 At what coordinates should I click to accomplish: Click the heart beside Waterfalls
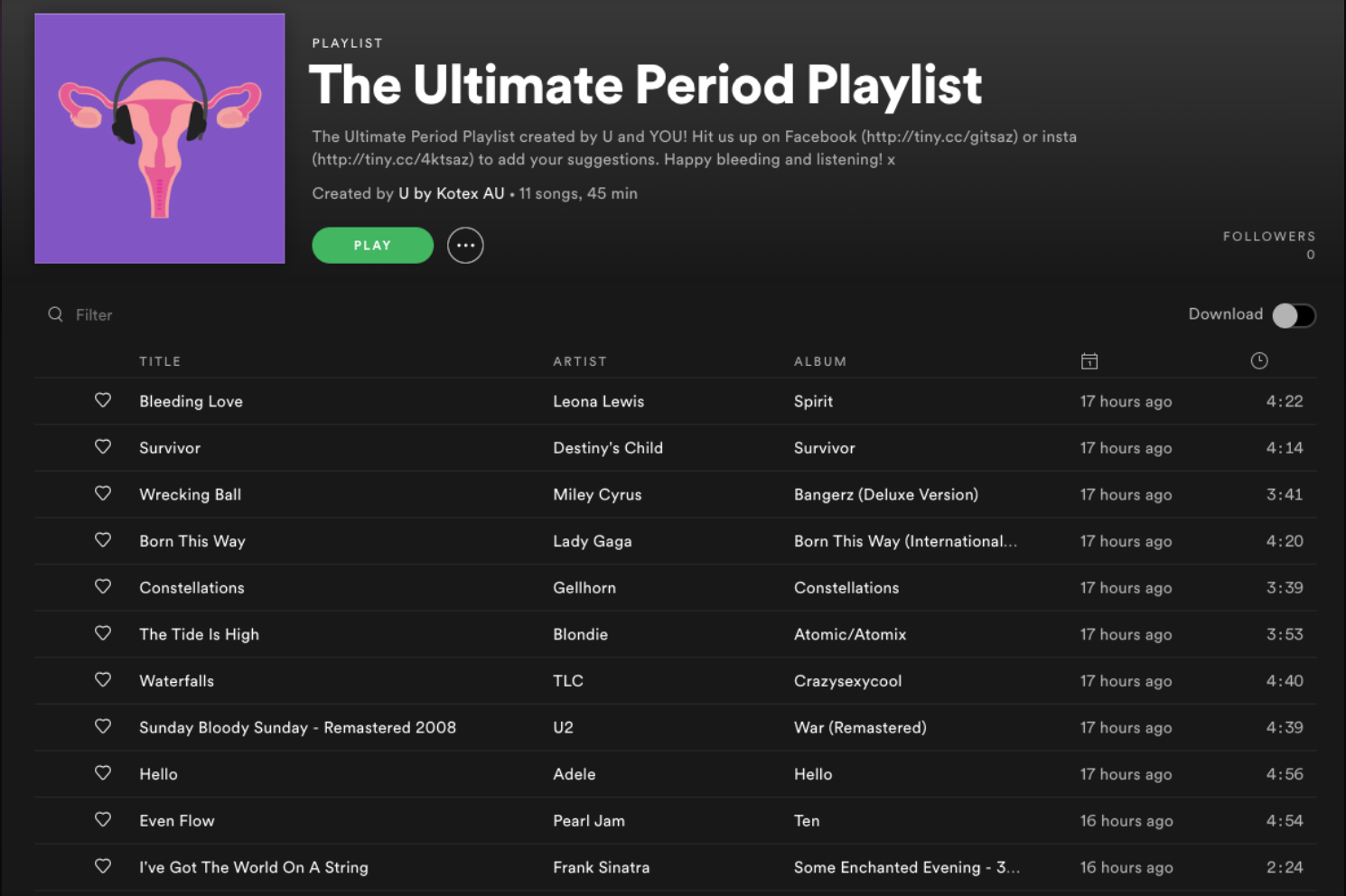[x=103, y=680]
